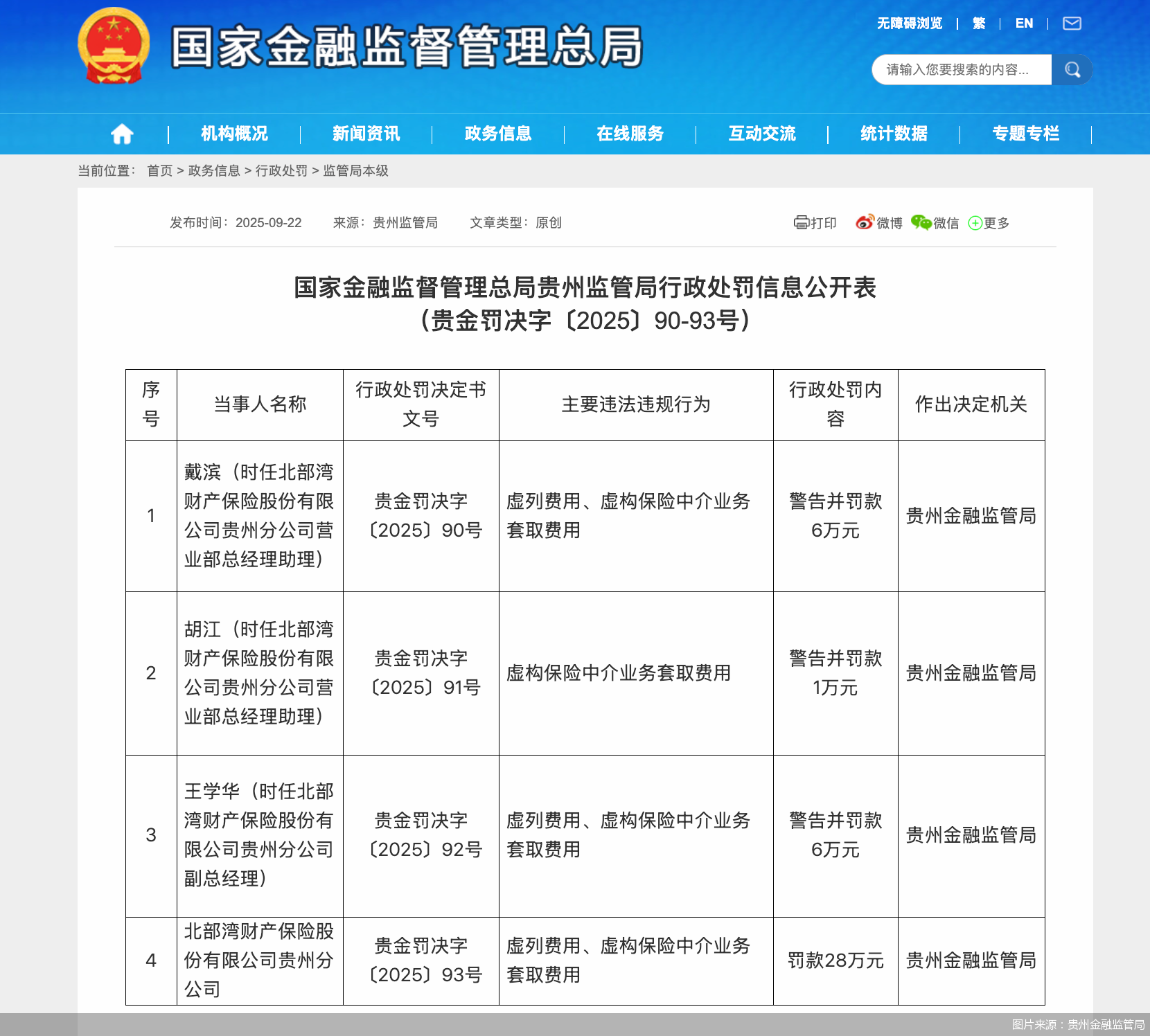Click document number 〔2025〕92号 cell
Screen dimensions: 1150x1036
tap(421, 835)
